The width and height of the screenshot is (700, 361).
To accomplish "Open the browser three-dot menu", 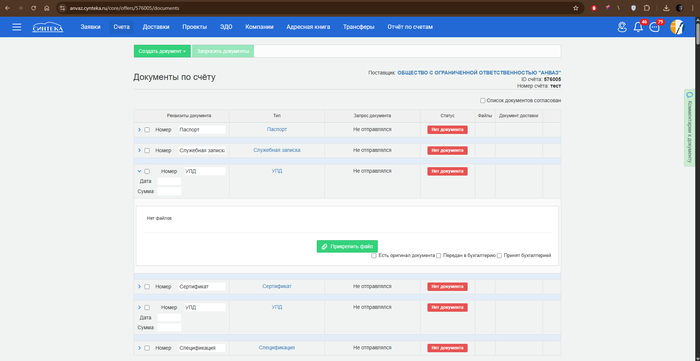I will [693, 8].
